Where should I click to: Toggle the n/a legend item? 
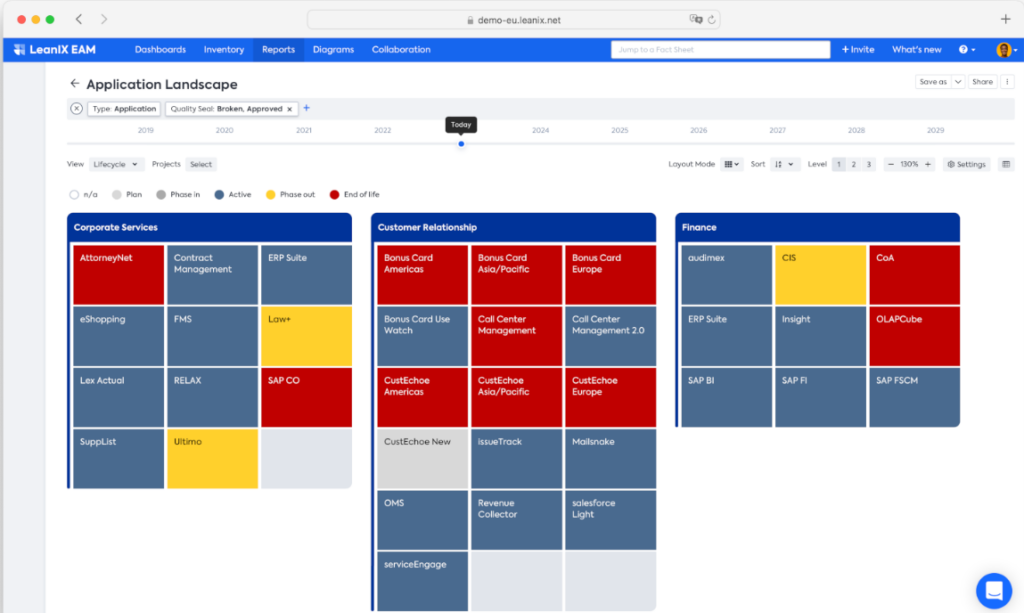(83, 195)
